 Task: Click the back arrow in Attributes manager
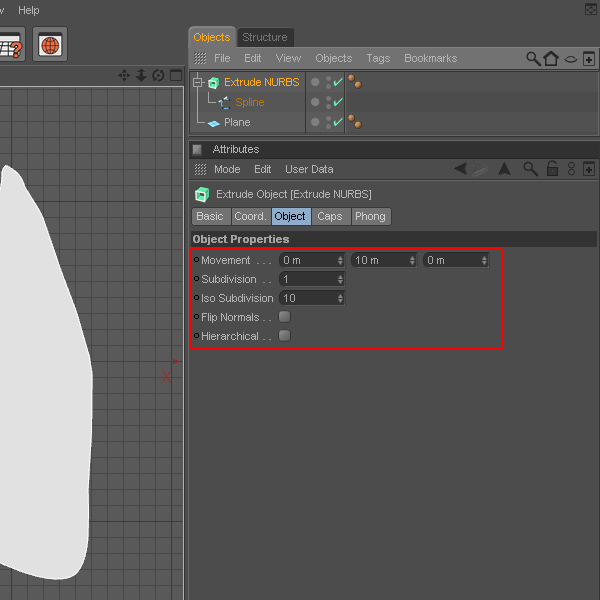click(x=461, y=169)
